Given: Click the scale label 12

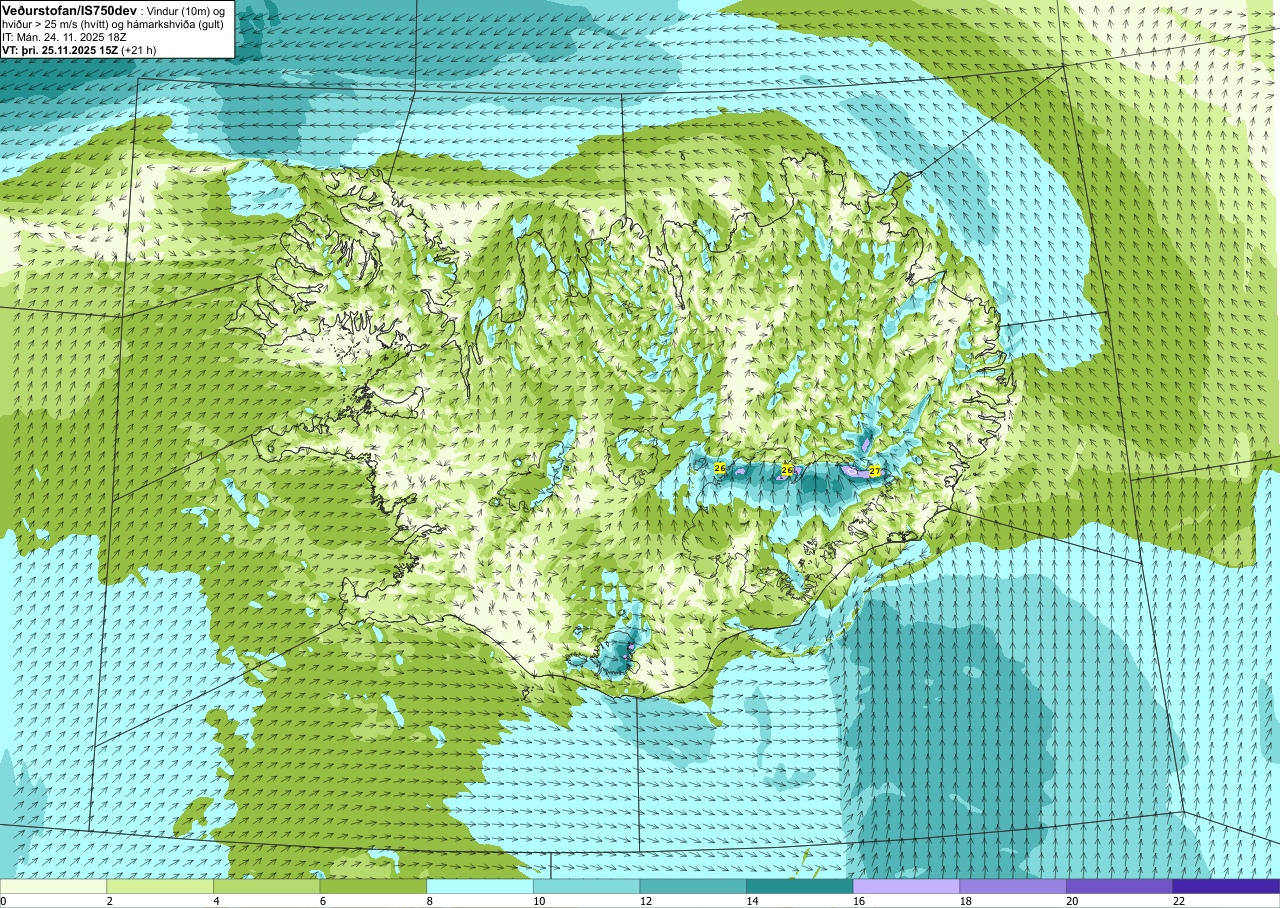Looking at the screenshot, I should pyautogui.click(x=646, y=901).
